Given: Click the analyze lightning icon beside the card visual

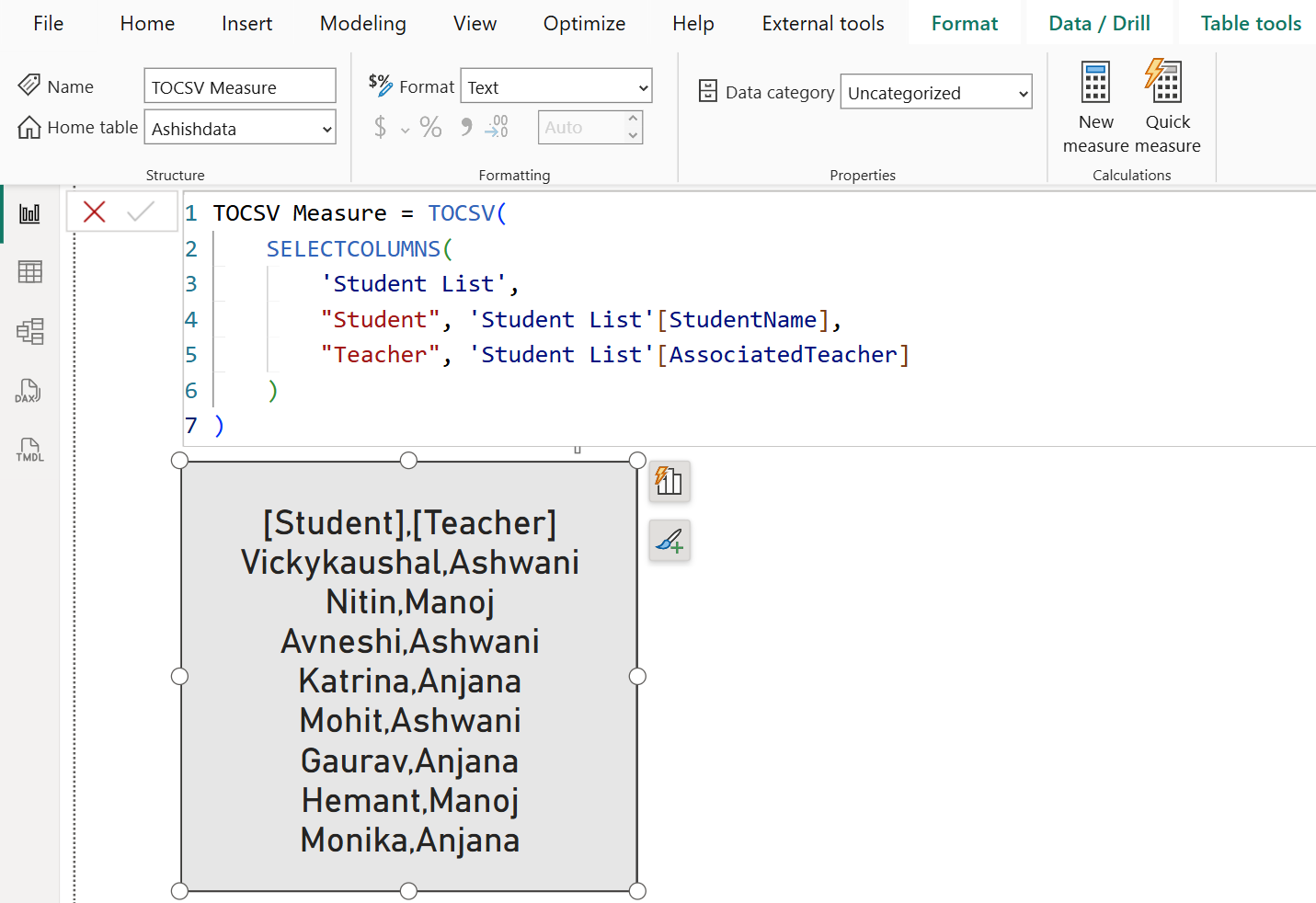Looking at the screenshot, I should pyautogui.click(x=669, y=481).
